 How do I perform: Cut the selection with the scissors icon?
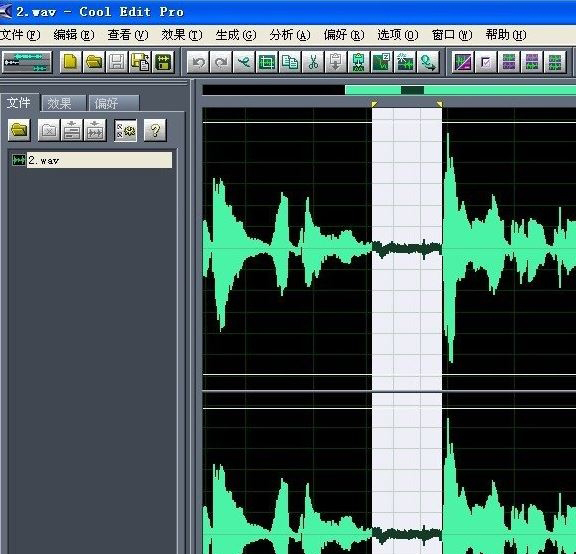click(x=313, y=62)
